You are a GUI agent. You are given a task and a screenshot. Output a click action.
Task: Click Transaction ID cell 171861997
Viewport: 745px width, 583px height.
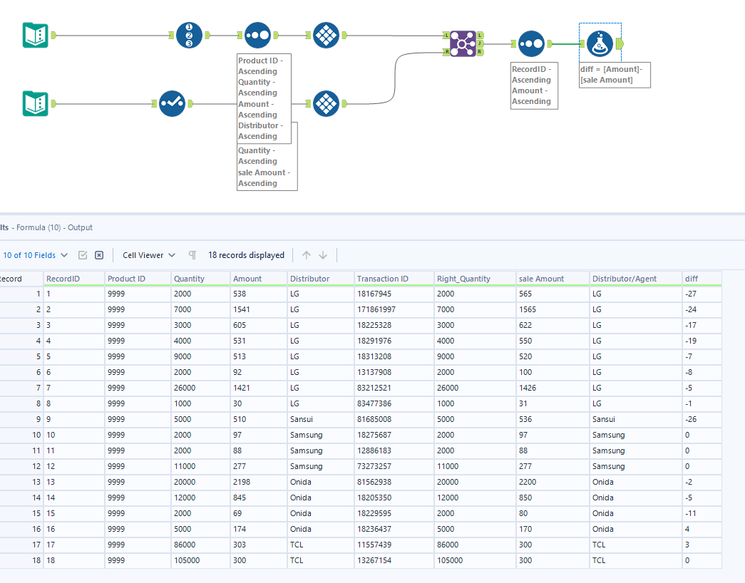click(394, 310)
